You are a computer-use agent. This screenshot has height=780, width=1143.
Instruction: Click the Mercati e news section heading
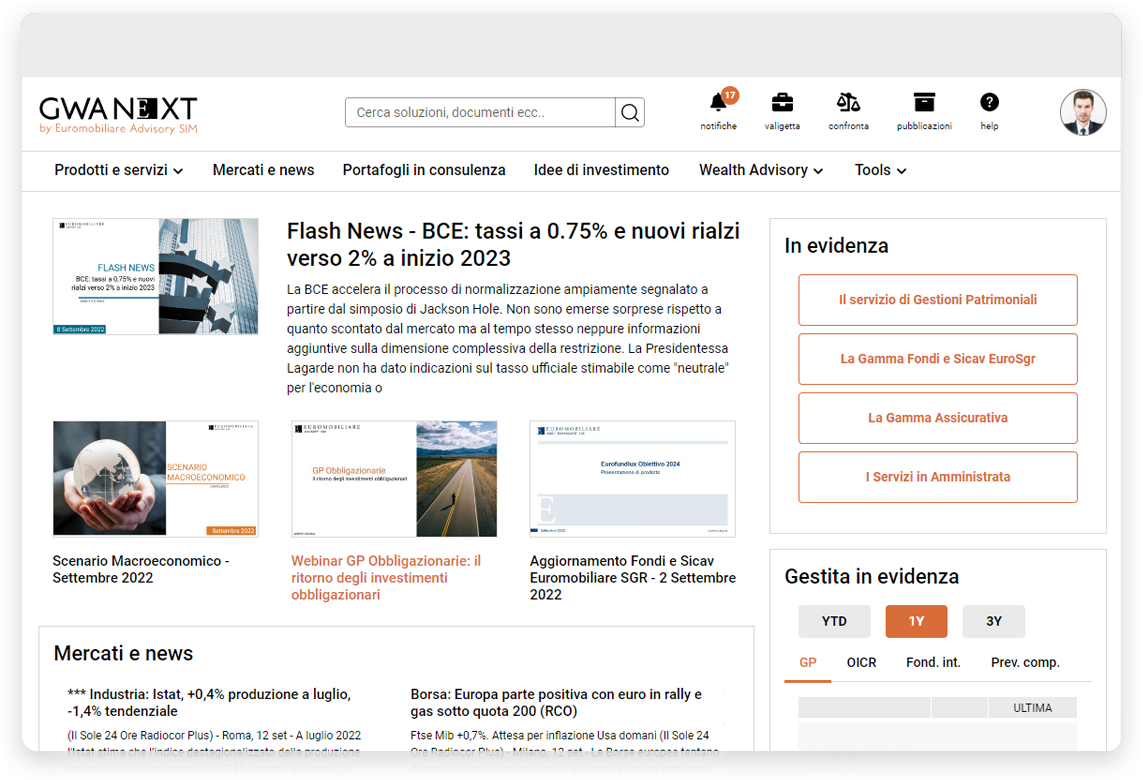click(123, 653)
